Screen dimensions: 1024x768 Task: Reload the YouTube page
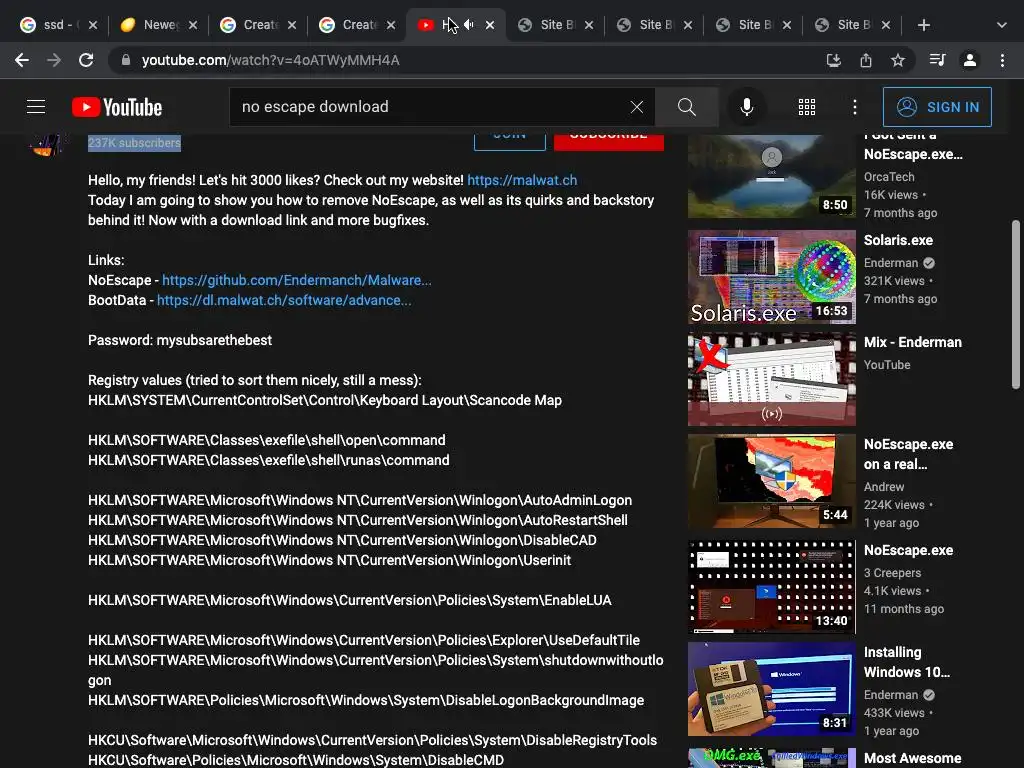[x=86, y=60]
